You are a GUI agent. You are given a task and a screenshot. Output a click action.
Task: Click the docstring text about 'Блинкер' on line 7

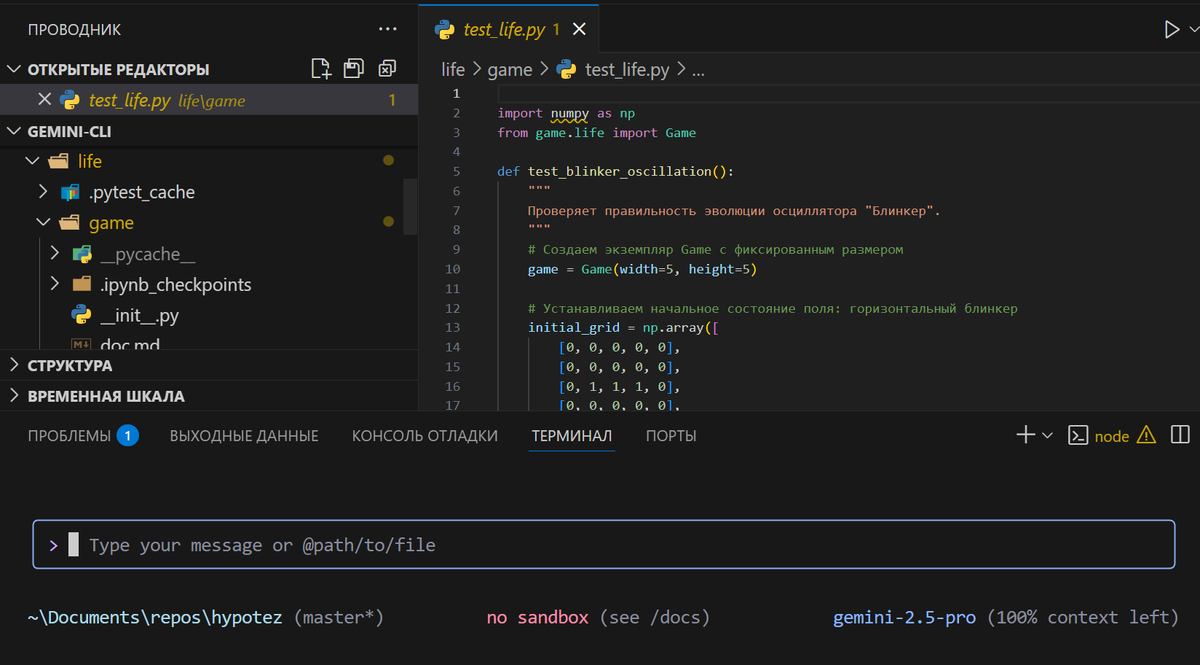click(734, 210)
